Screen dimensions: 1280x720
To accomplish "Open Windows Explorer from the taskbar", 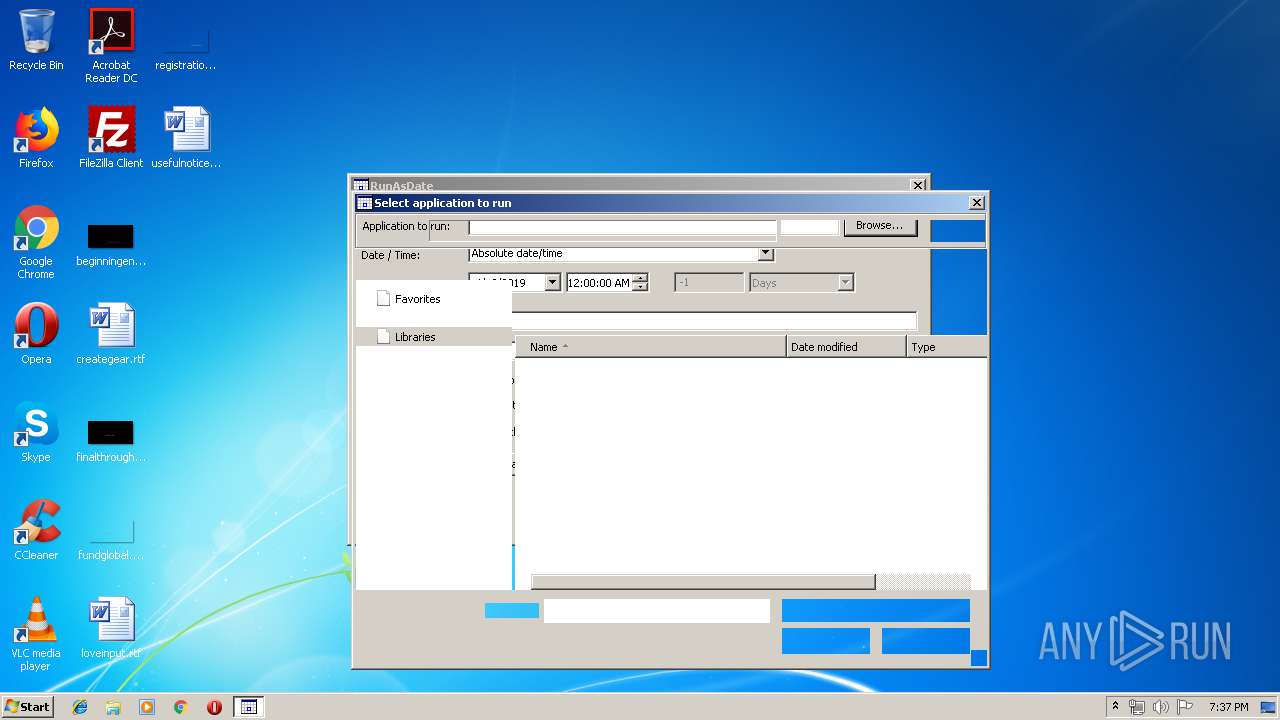I will [113, 707].
